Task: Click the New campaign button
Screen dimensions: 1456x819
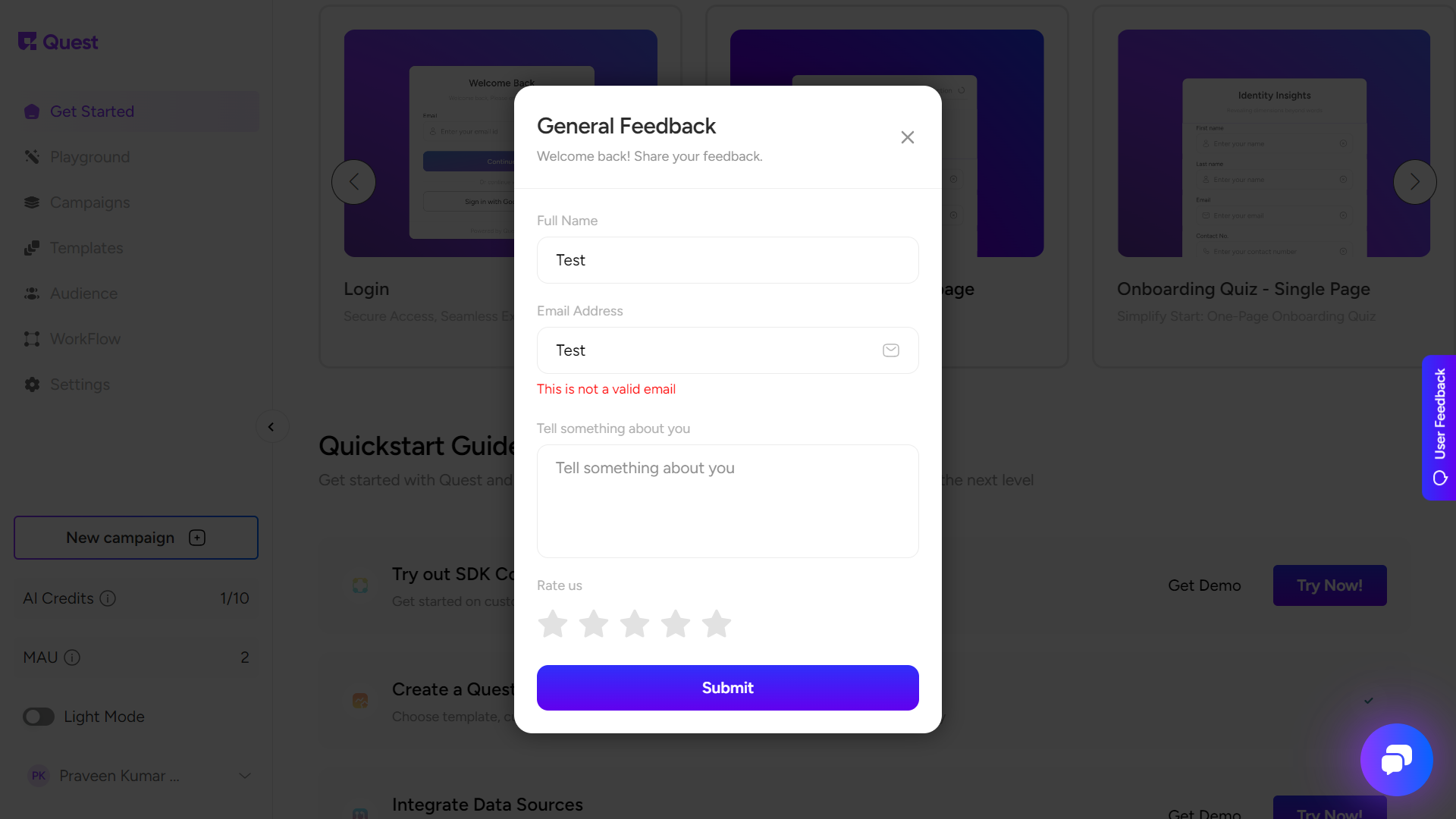Action: [136, 538]
